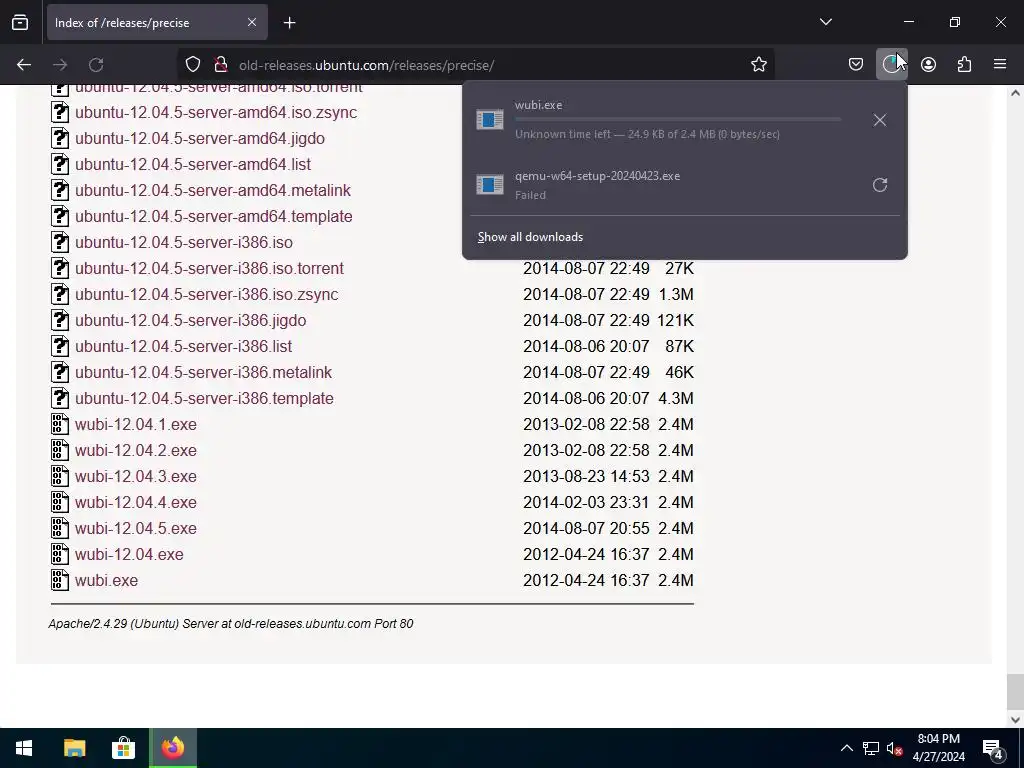Reload the current page

pos(96,65)
